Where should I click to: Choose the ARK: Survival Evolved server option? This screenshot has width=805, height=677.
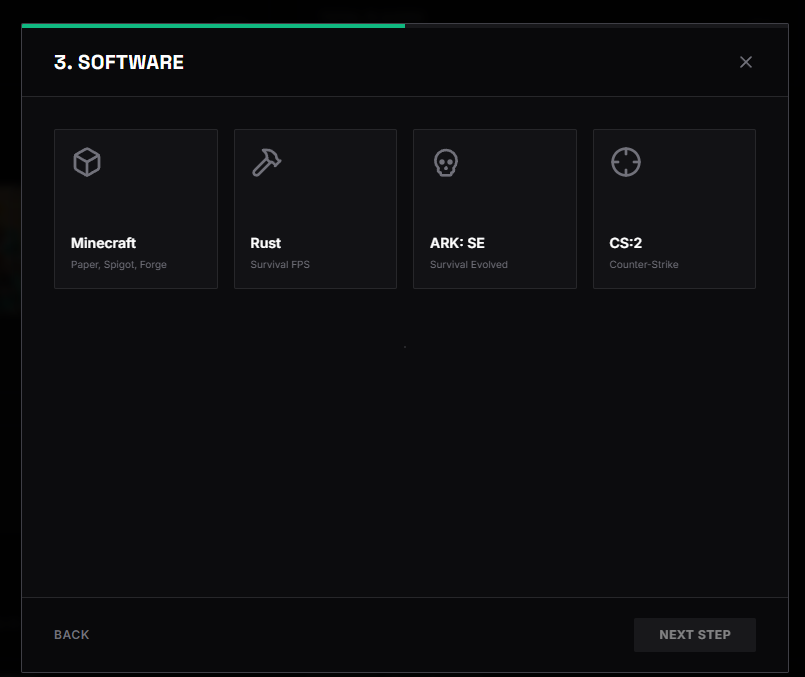point(494,208)
